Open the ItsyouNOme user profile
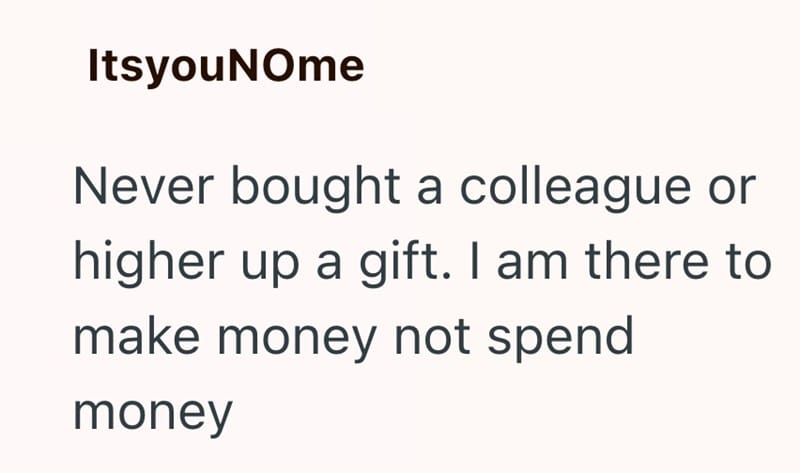Screen dimensions: 800x473 point(225,66)
